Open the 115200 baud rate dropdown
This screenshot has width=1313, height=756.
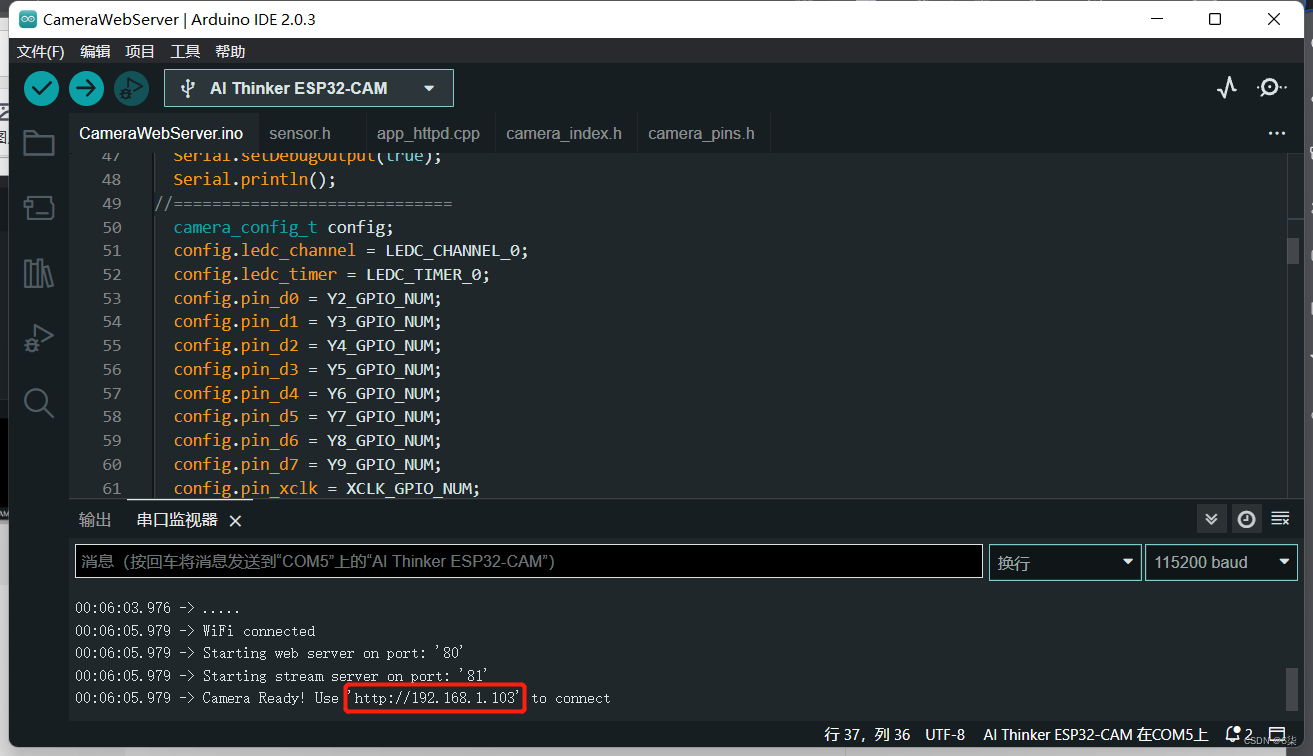click(1221, 562)
